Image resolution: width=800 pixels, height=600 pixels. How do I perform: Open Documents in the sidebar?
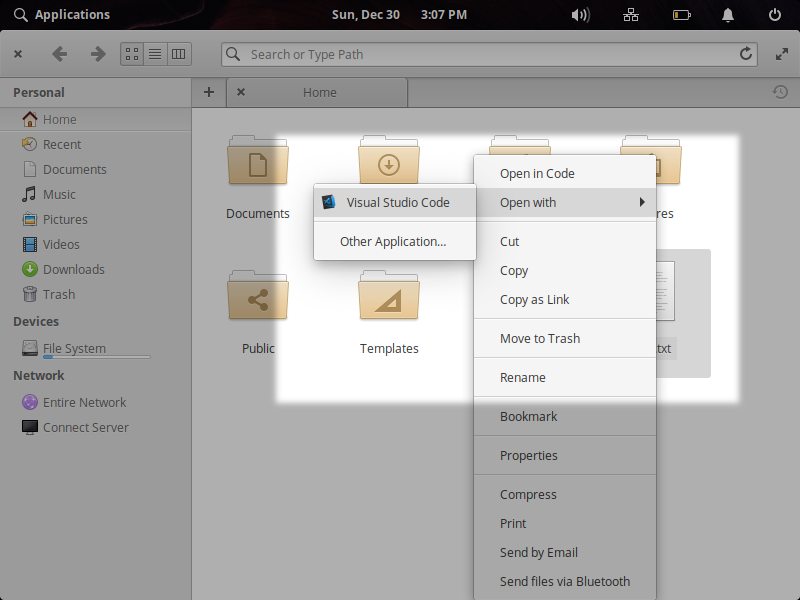click(x=95, y=169)
